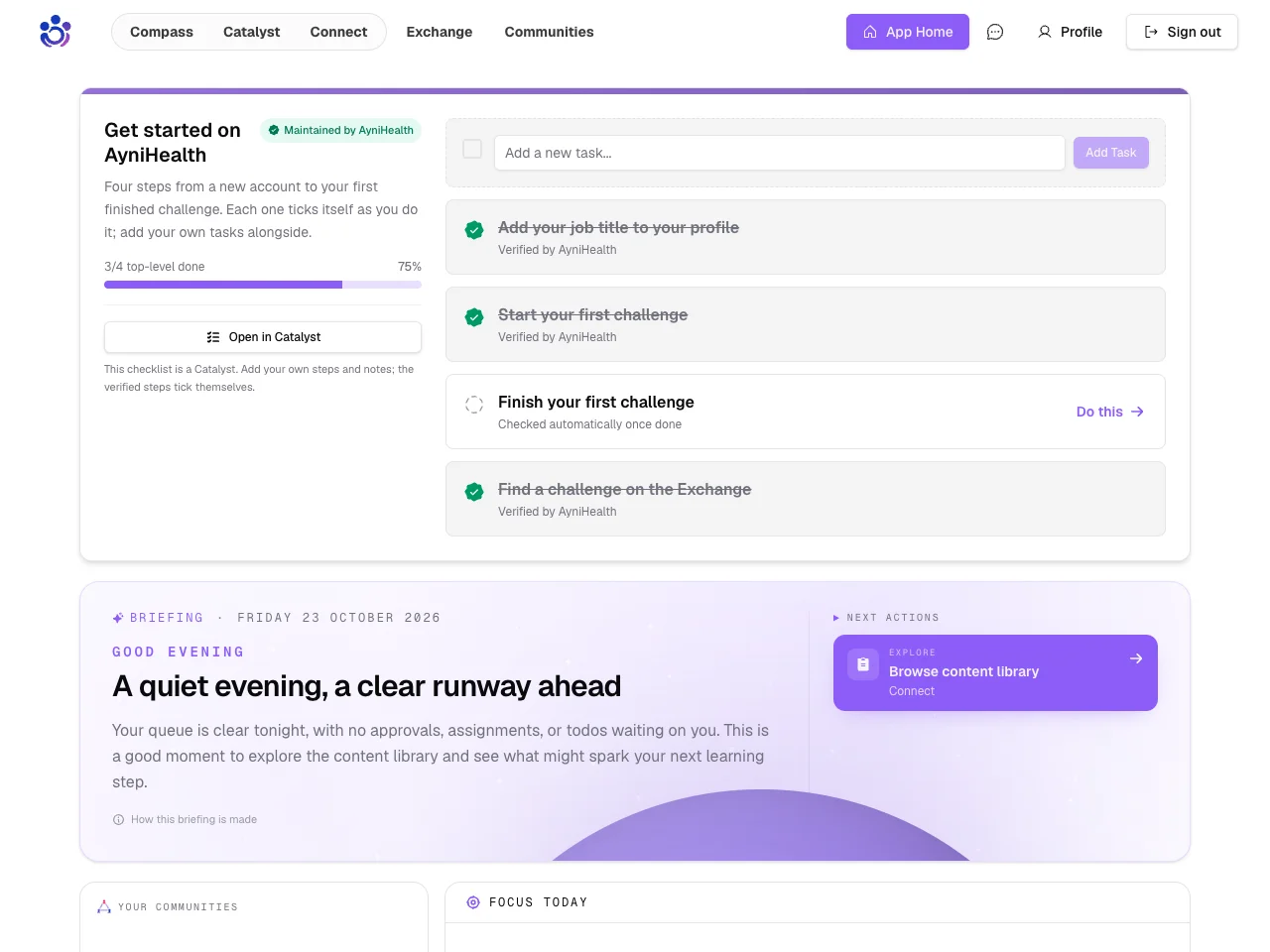Open the chat messages icon

(995, 32)
